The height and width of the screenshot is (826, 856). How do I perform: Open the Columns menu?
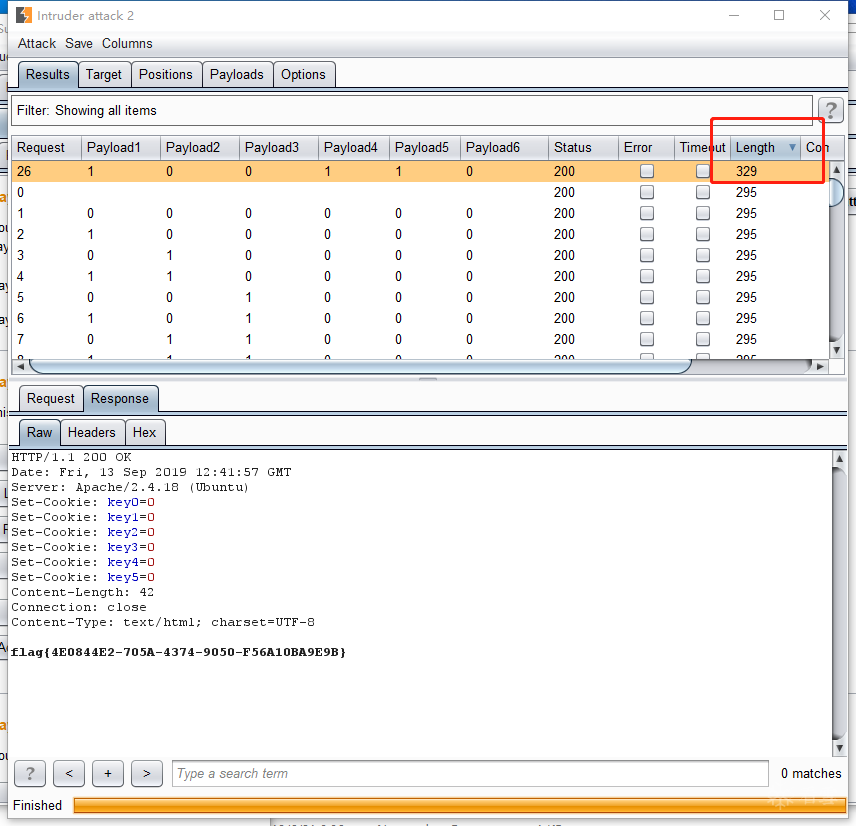point(127,43)
